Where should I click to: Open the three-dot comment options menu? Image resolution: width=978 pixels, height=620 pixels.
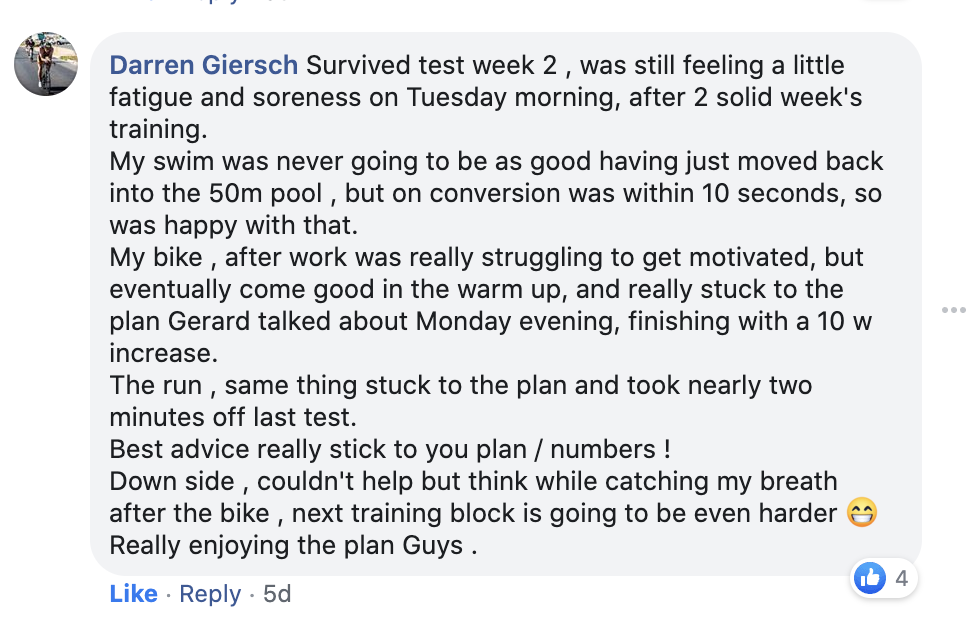click(x=954, y=310)
